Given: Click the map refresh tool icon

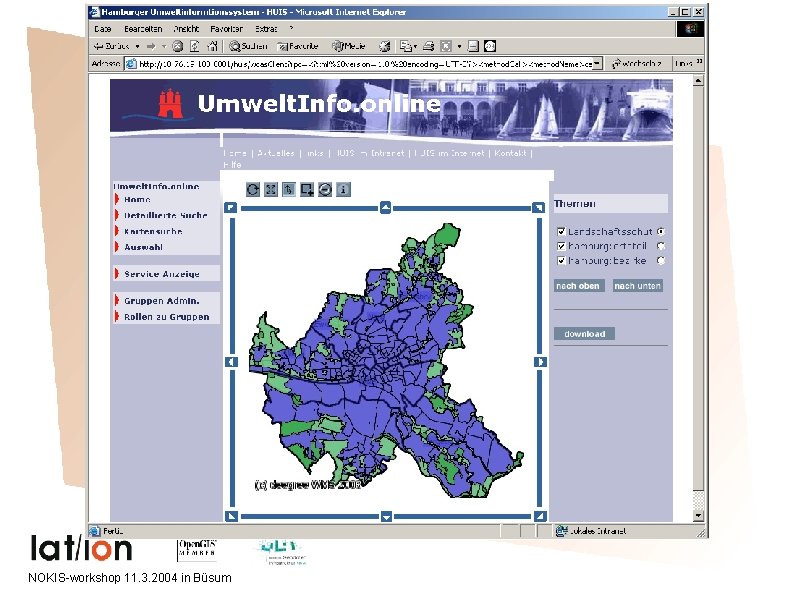Looking at the screenshot, I should coord(253,190).
